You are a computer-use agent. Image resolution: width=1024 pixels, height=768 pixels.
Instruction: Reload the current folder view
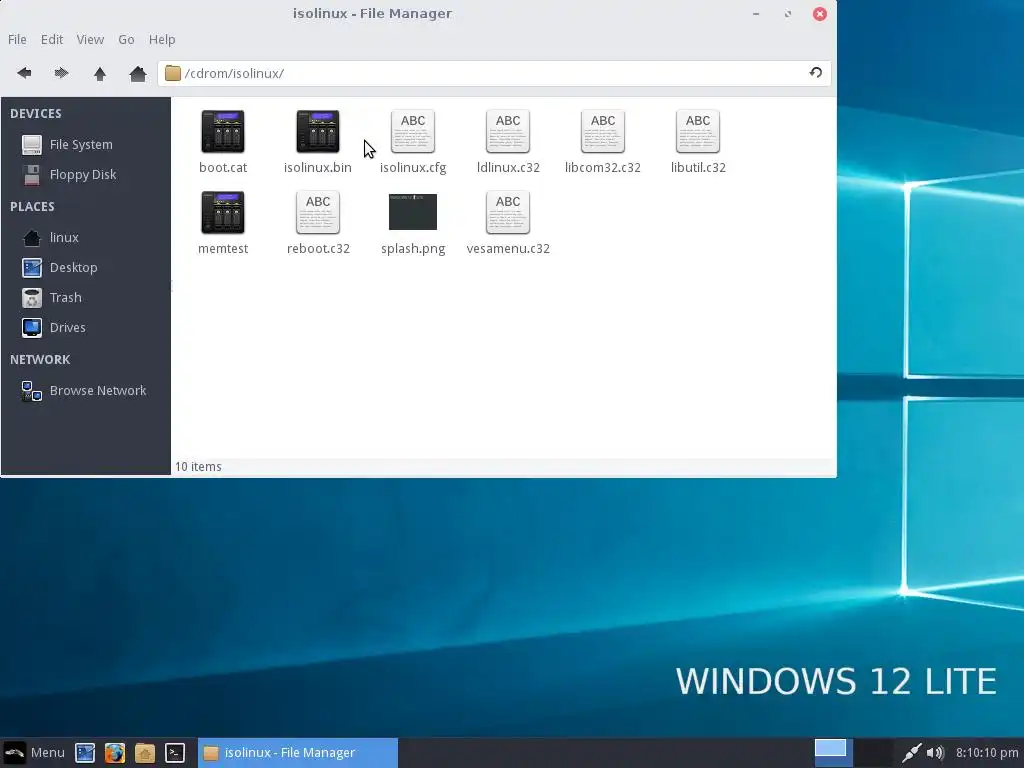(x=816, y=72)
